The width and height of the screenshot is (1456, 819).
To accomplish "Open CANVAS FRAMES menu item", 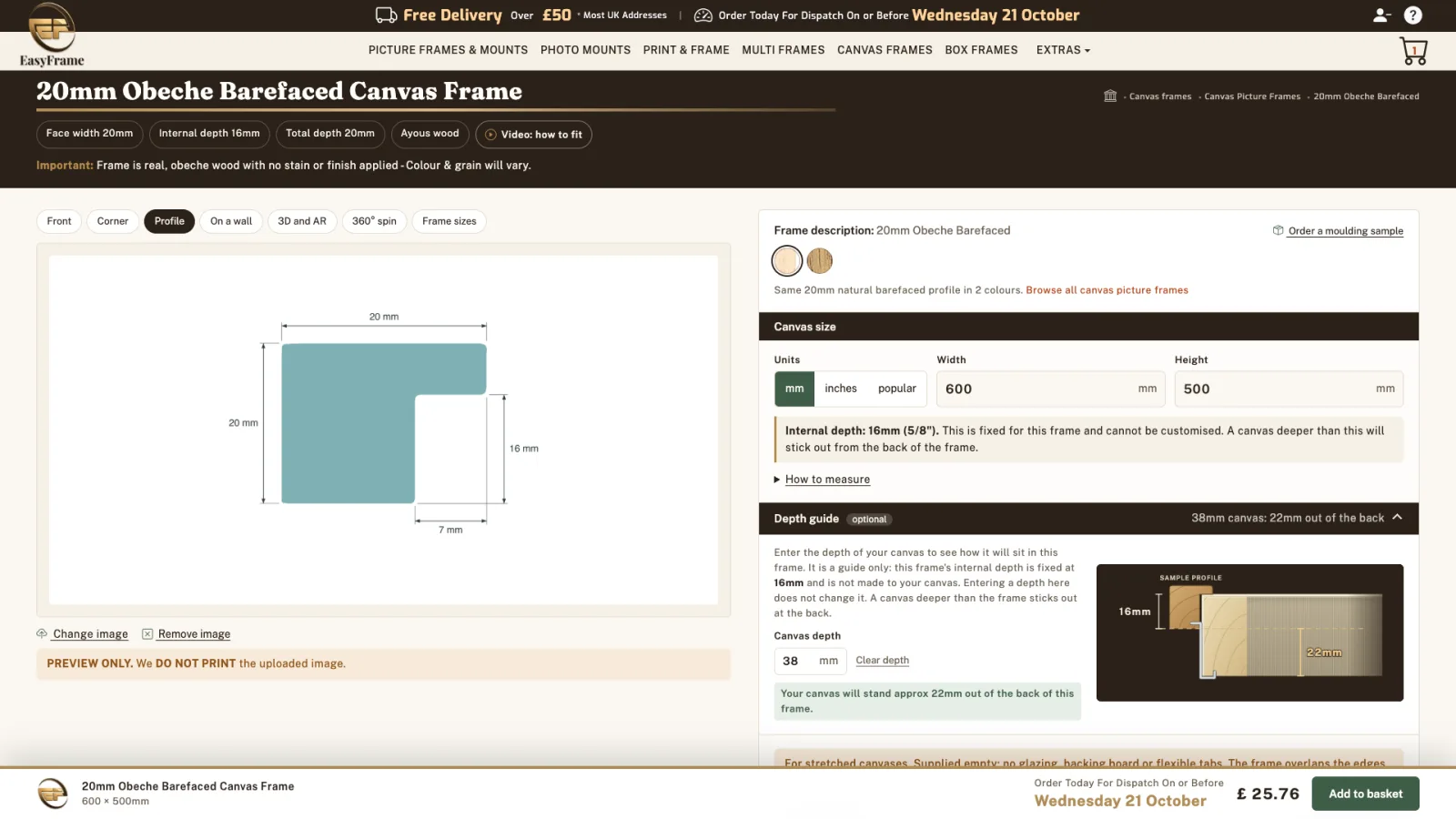I will tap(885, 50).
